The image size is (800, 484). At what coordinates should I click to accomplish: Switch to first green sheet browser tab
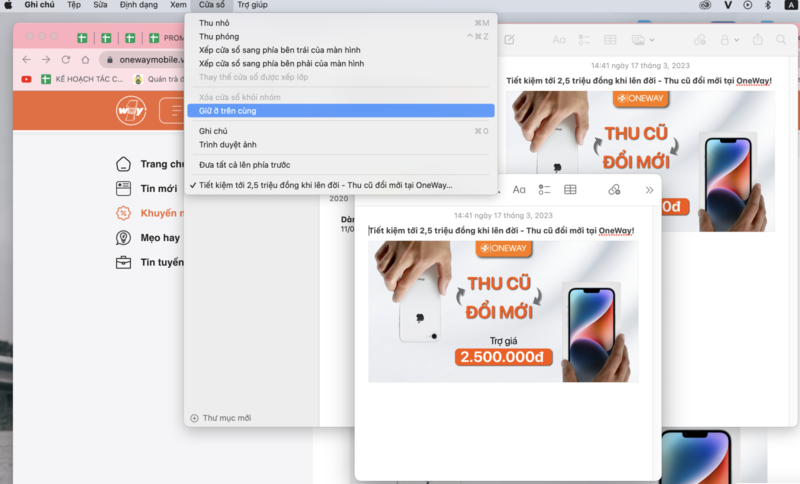click(x=82, y=38)
